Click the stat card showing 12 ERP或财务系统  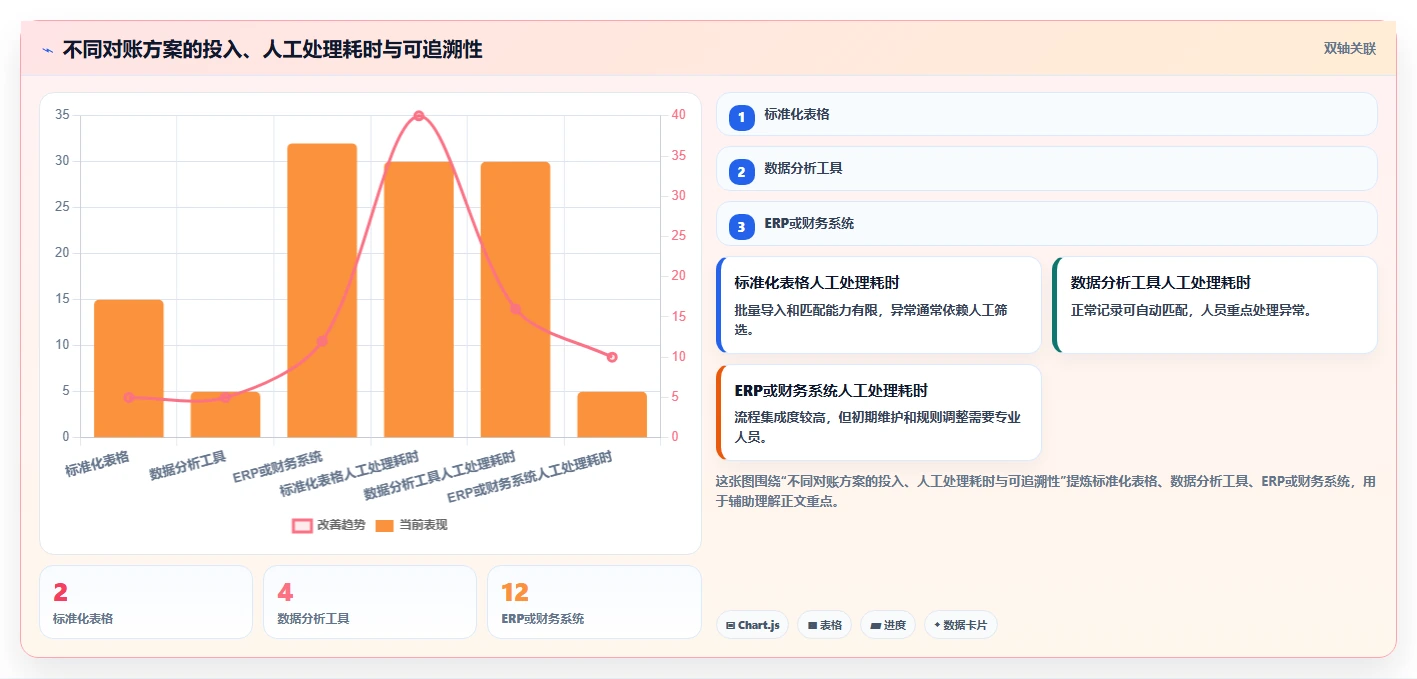[x=594, y=602]
